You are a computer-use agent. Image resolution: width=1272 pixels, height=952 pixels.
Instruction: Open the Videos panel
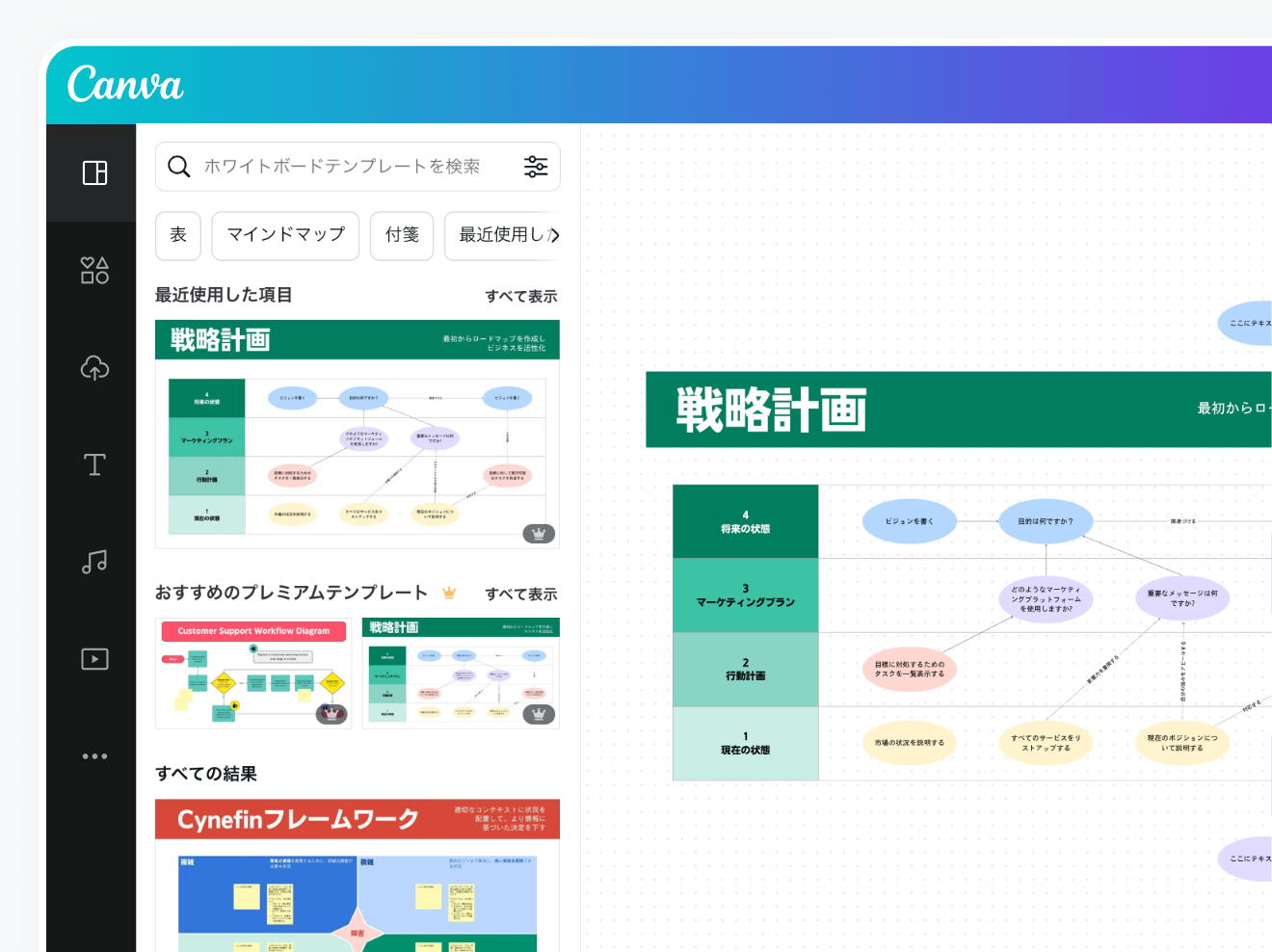pos(93,659)
